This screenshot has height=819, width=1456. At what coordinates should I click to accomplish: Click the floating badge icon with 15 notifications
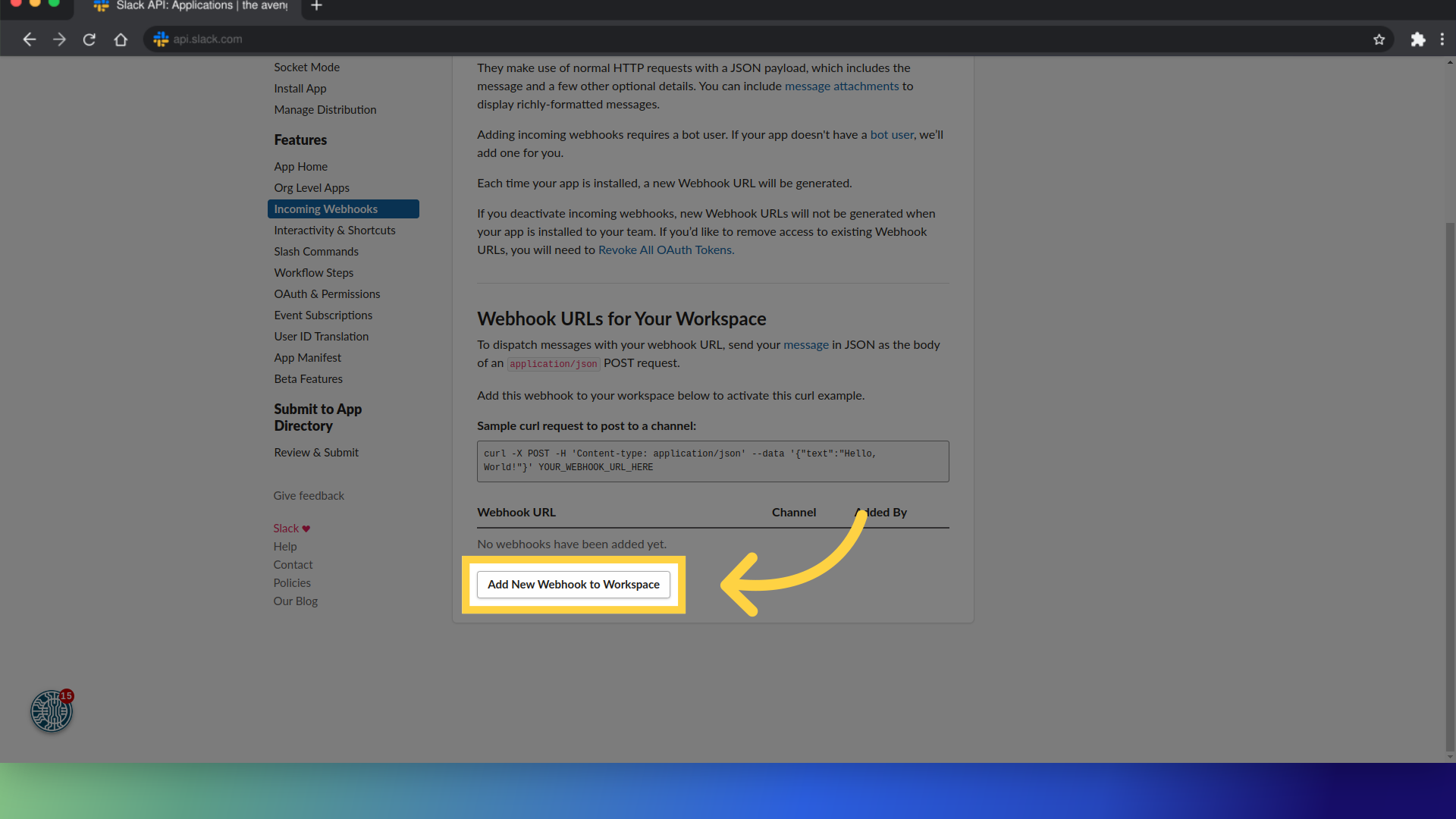52,711
